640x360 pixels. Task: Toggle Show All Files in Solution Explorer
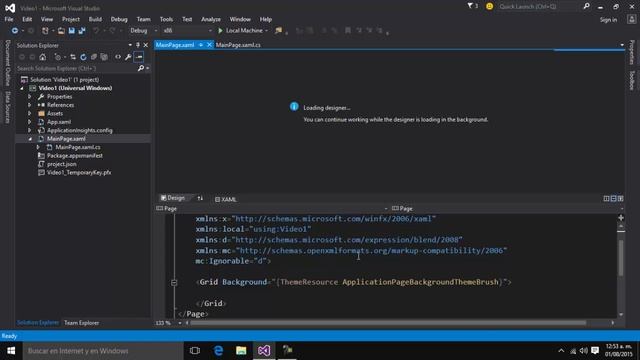[x=104, y=57]
